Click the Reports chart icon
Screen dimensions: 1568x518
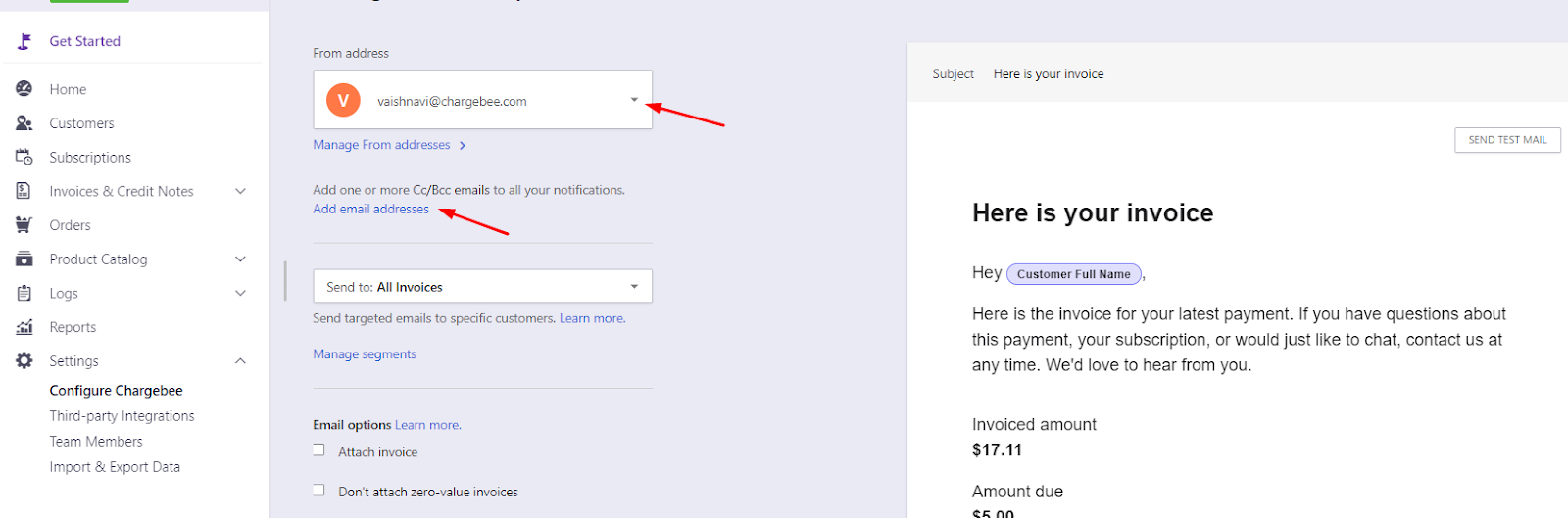[x=24, y=327]
